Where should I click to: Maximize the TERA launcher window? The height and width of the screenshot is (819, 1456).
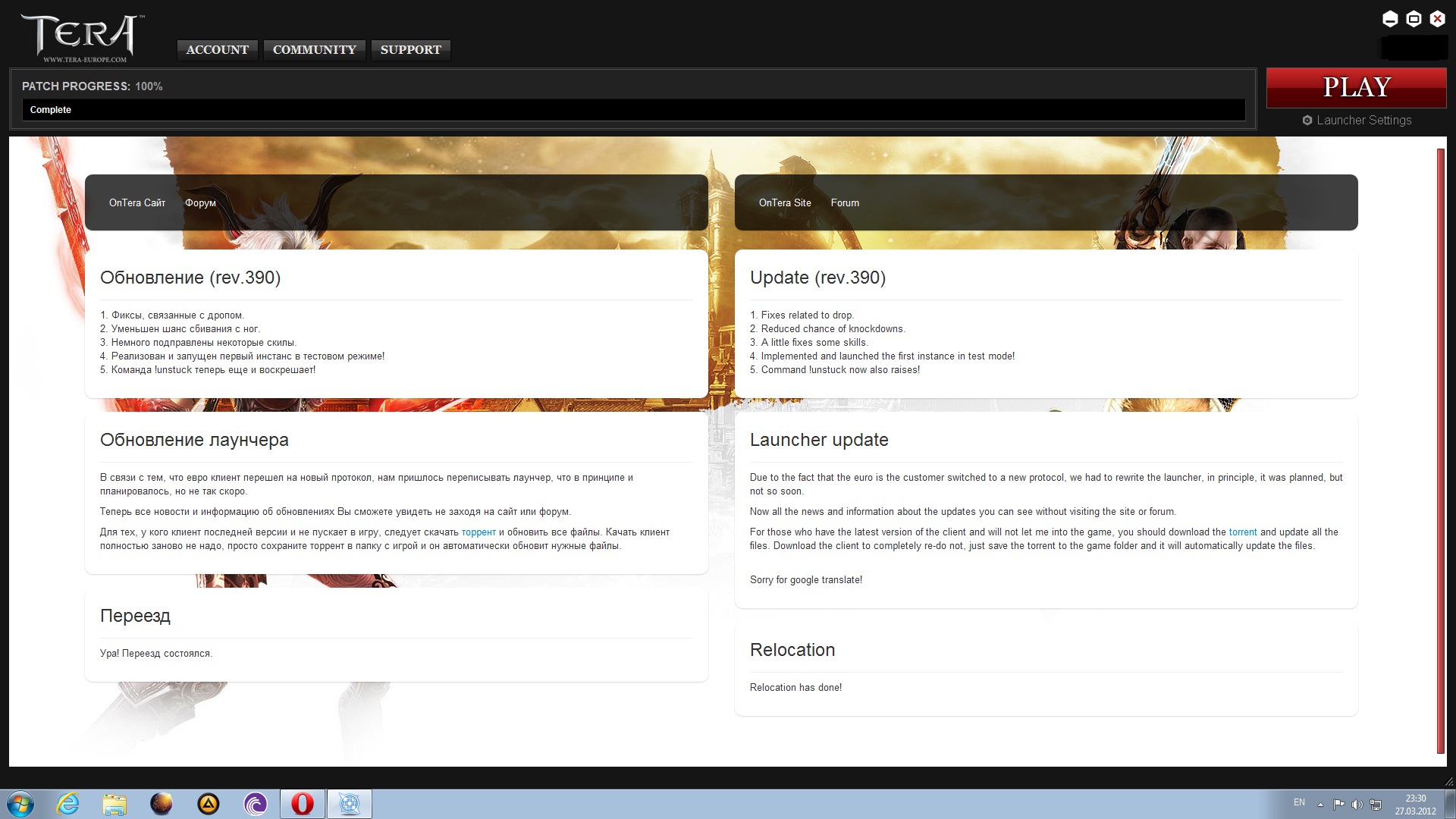coord(1414,19)
